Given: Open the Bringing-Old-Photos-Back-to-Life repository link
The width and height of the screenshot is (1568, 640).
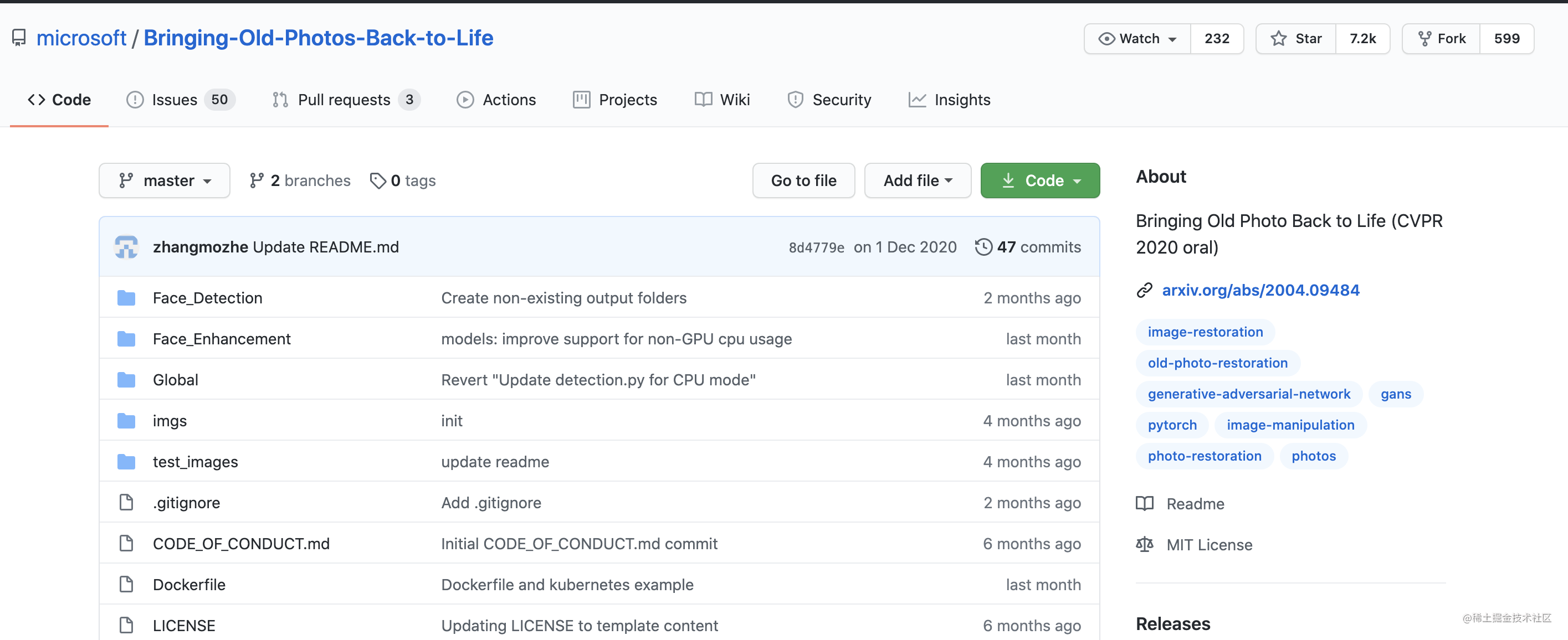Looking at the screenshot, I should tap(317, 38).
